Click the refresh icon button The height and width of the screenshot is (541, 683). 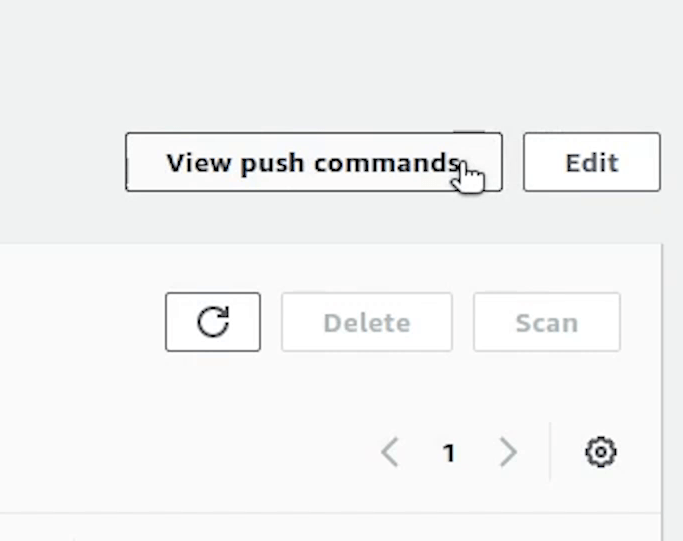[213, 322]
